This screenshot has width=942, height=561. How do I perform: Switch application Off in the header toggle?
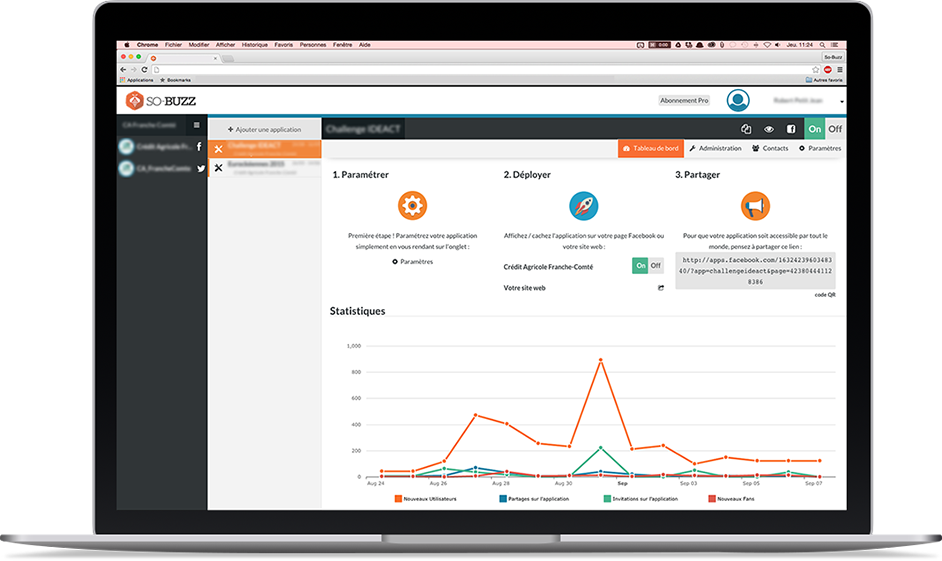click(x=835, y=129)
